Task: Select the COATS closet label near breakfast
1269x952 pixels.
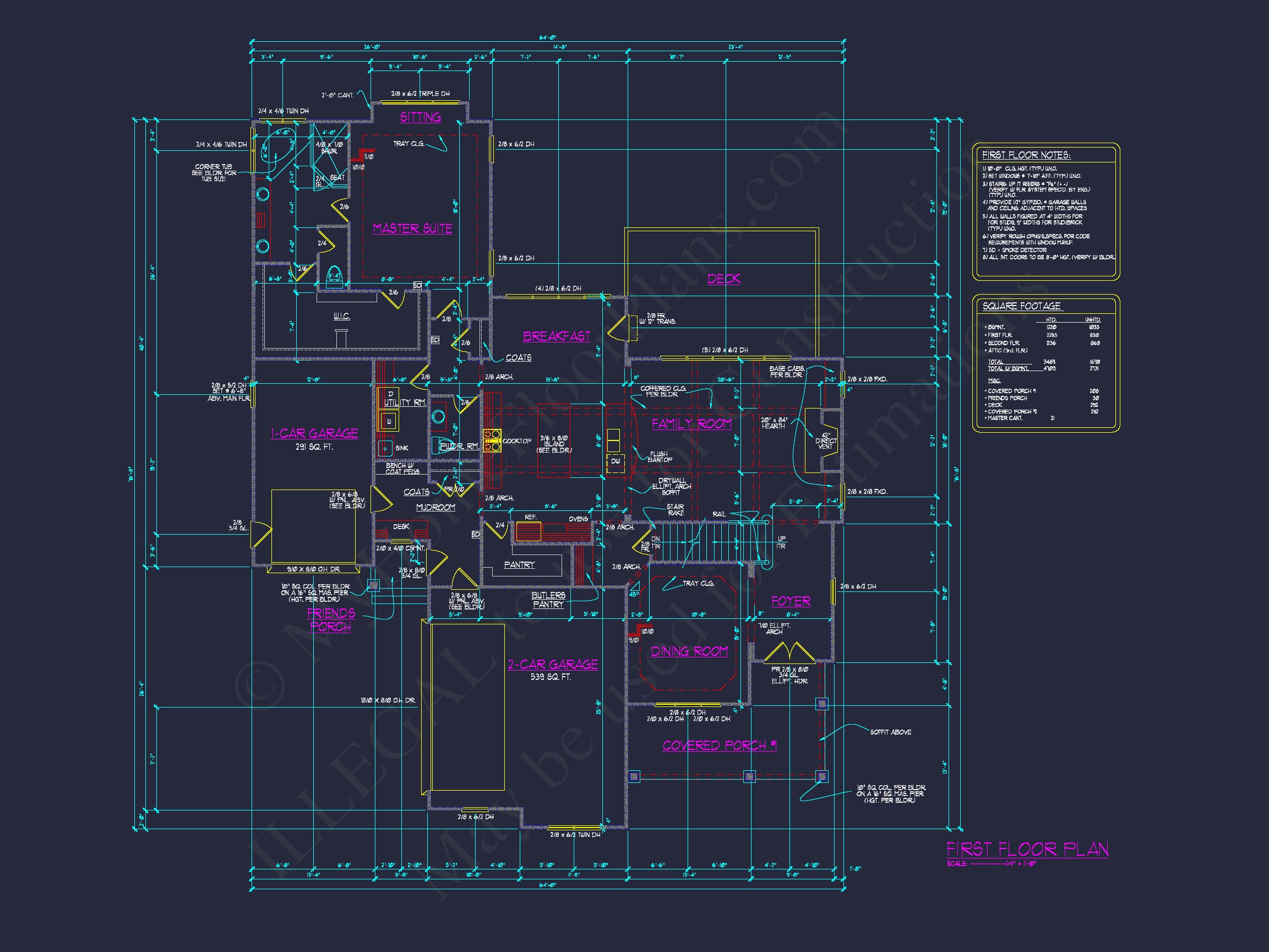Action: (518, 357)
